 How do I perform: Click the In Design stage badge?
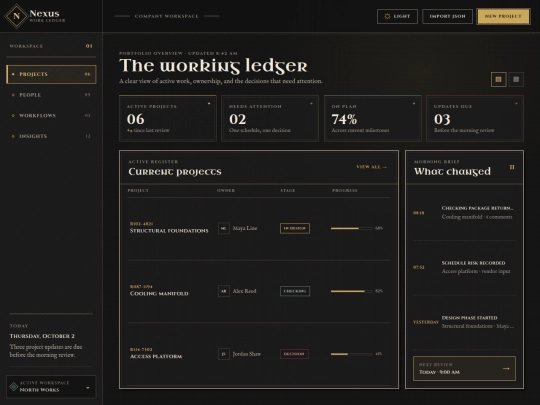click(295, 228)
